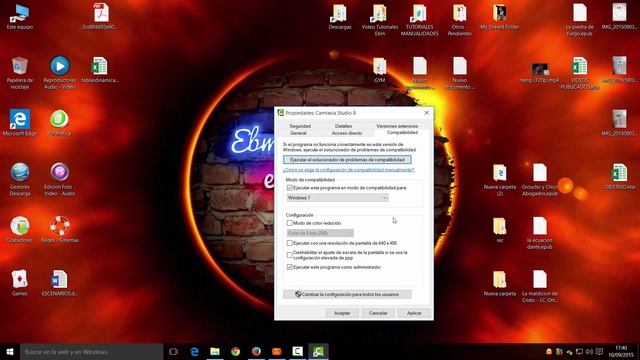Click the taskbar search box

(91, 351)
